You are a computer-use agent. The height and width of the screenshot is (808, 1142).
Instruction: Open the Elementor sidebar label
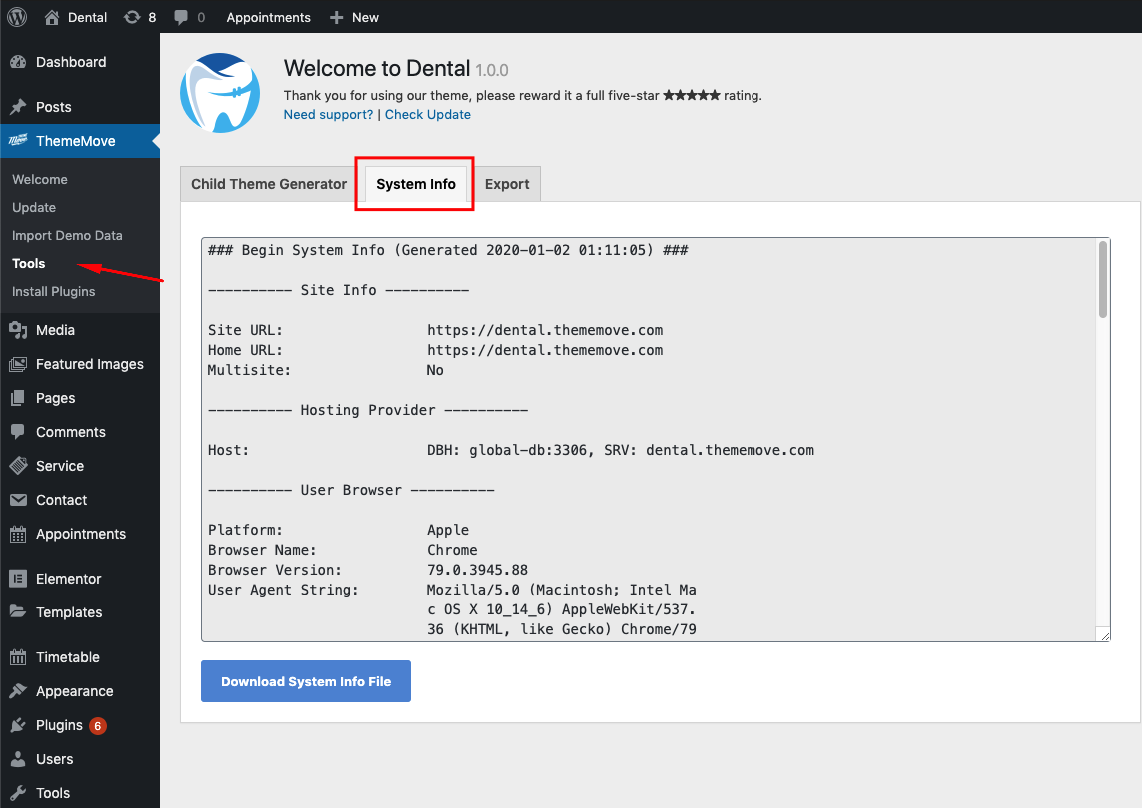click(68, 579)
